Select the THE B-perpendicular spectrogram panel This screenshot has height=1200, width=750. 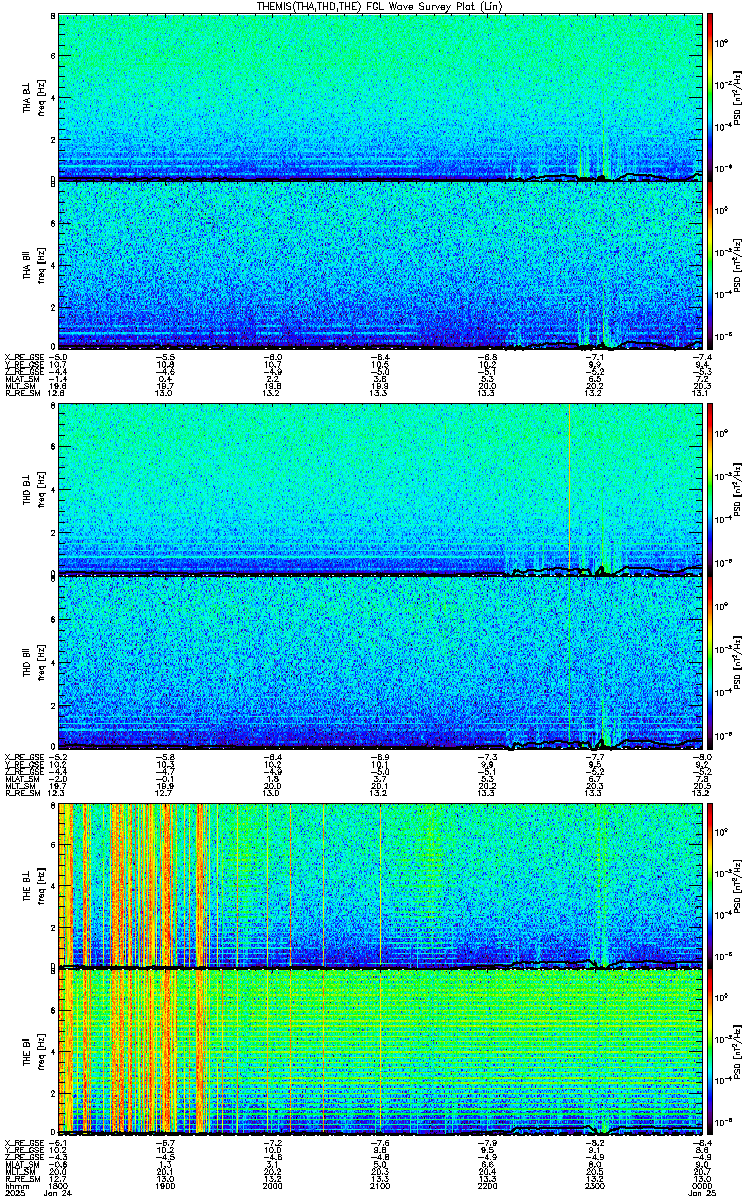(380, 885)
